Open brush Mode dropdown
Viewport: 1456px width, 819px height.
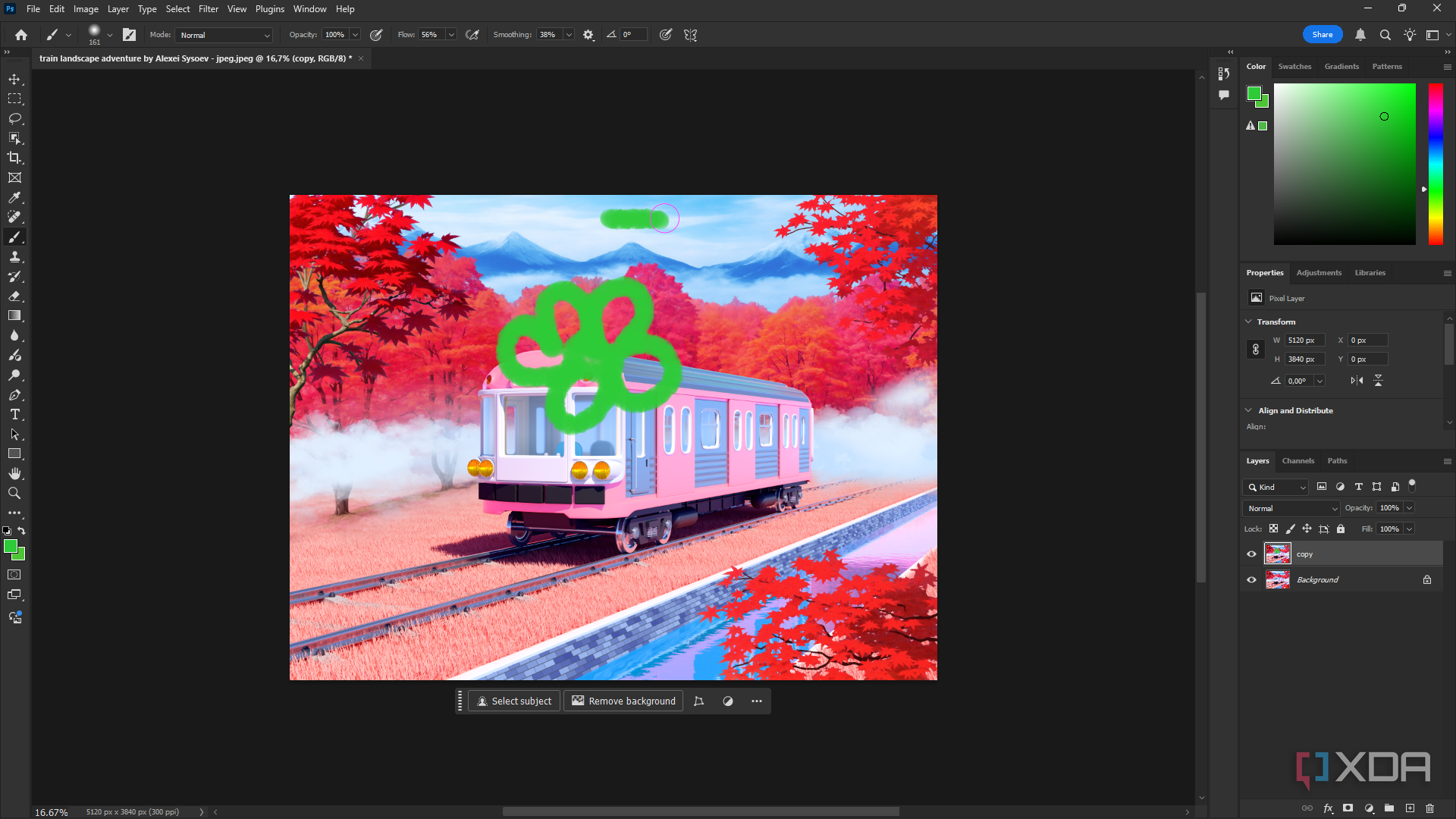click(x=224, y=35)
